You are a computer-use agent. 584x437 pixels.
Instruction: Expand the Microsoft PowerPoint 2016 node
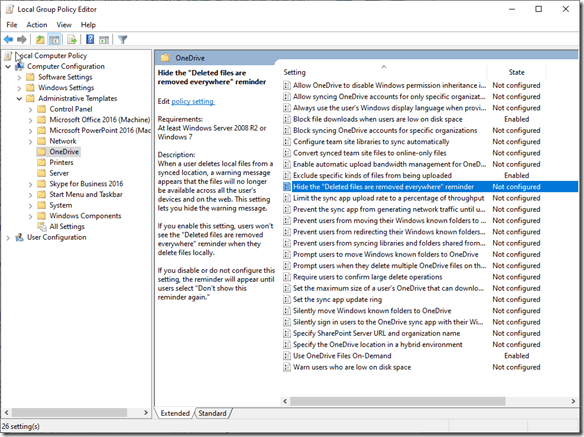[31, 131]
